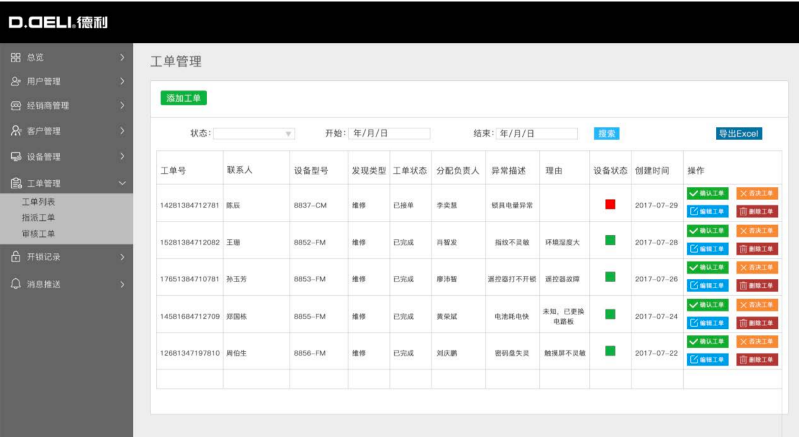
Task: Confirm work order 14581684712709 with 确认工单
Action: coord(707,305)
